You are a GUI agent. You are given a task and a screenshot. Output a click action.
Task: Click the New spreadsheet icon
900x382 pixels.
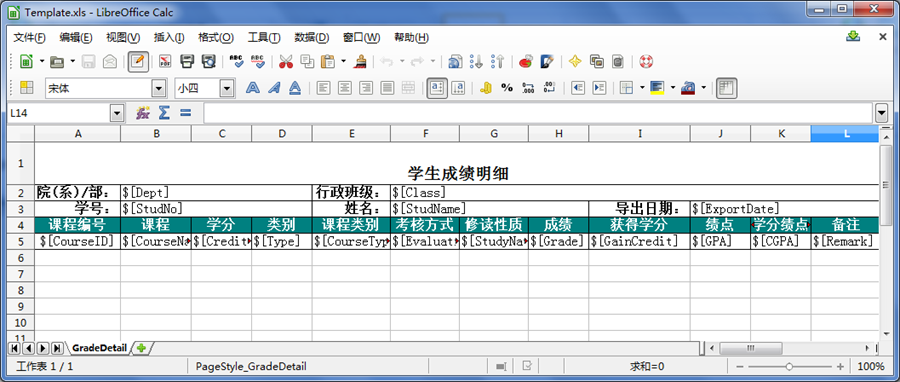[26, 61]
